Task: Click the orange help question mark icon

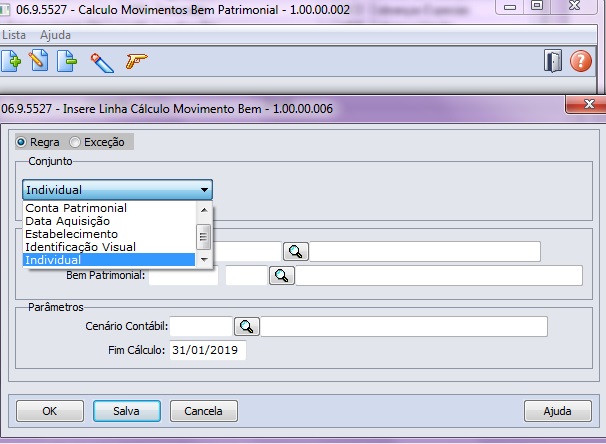Action: [580, 61]
